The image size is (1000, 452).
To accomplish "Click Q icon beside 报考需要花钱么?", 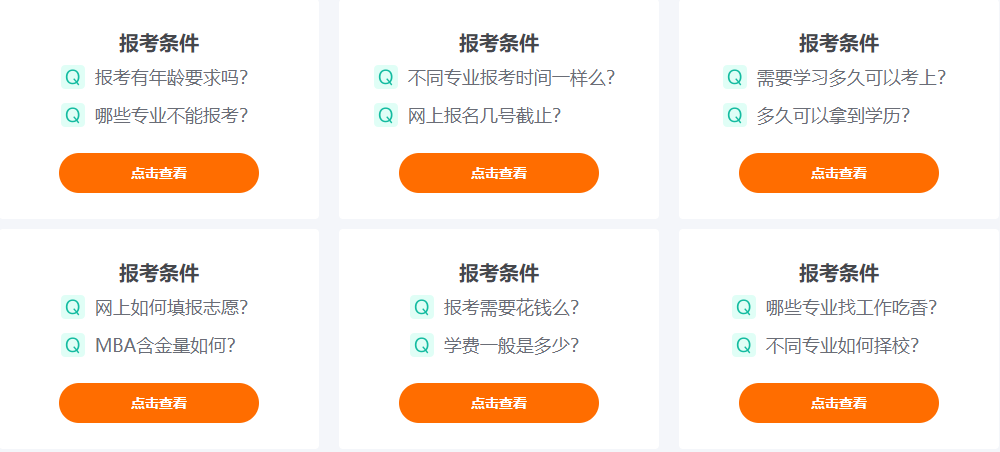I will (422, 308).
